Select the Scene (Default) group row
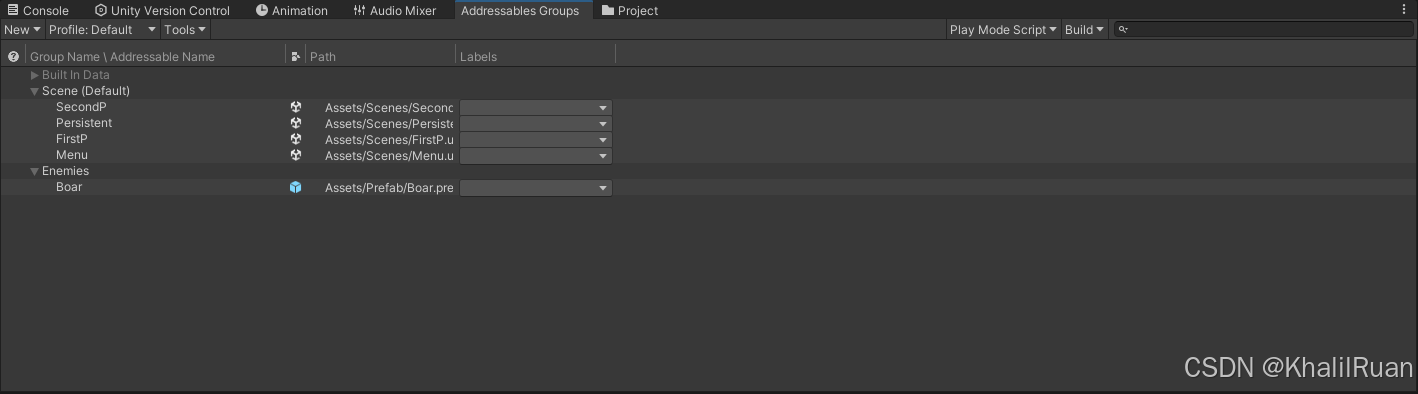This screenshot has width=1418, height=394. coord(709,91)
